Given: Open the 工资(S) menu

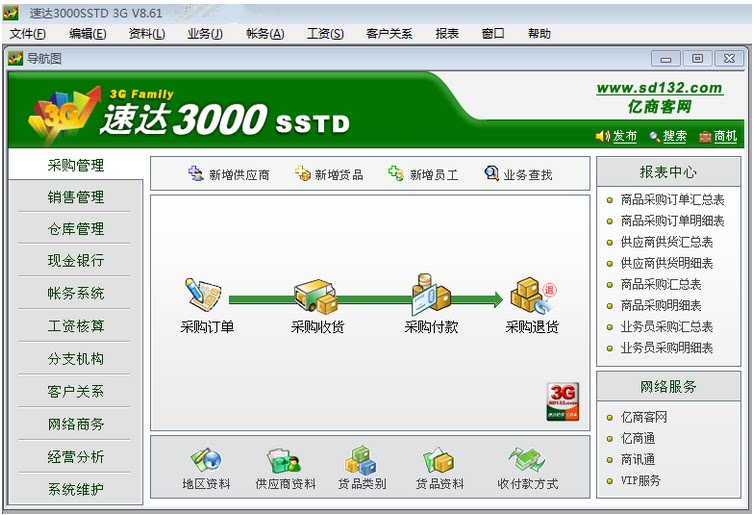Looking at the screenshot, I should click(326, 34).
